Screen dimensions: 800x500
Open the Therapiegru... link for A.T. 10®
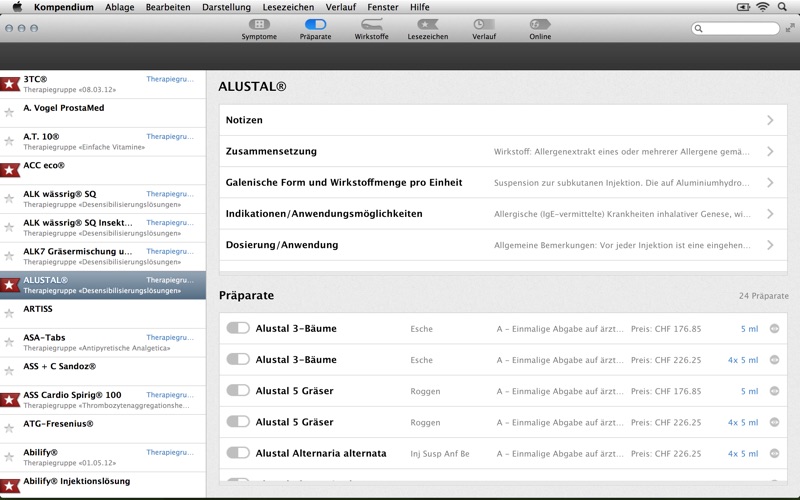(x=170, y=136)
